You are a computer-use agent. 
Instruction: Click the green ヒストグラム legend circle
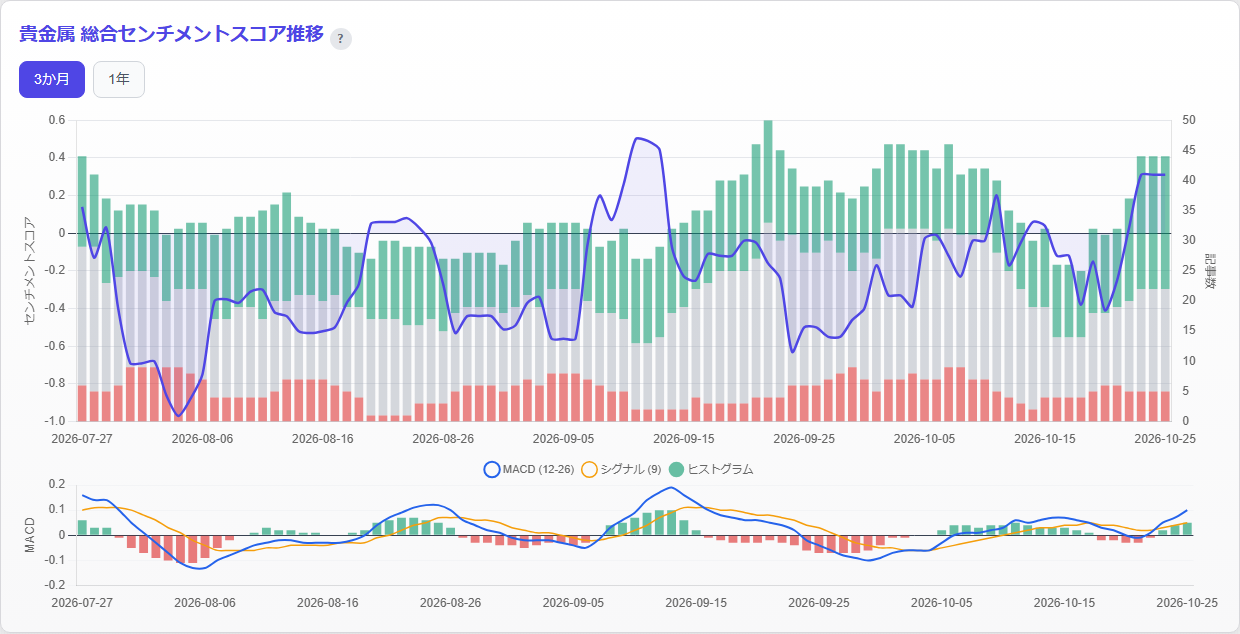click(676, 469)
